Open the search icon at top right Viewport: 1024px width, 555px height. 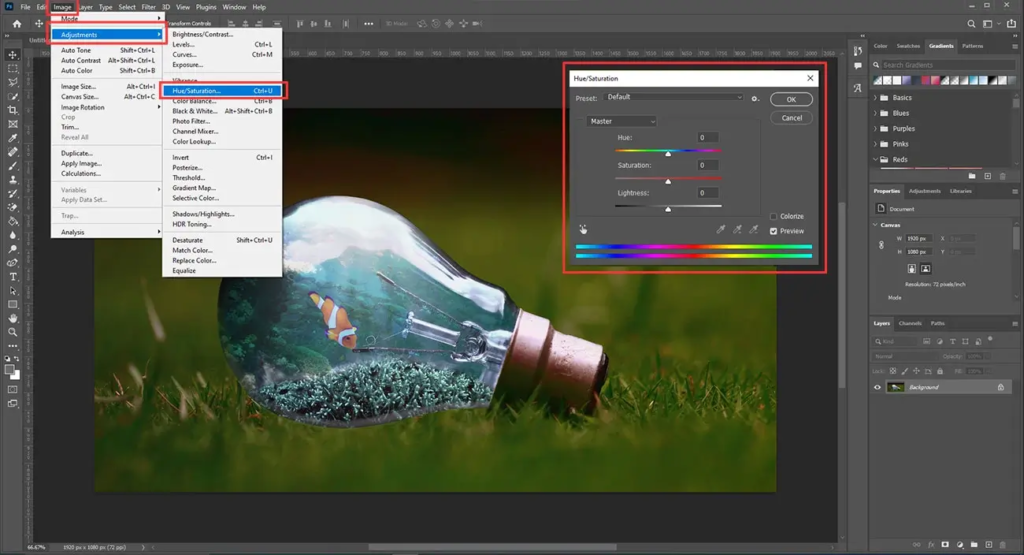click(x=971, y=24)
